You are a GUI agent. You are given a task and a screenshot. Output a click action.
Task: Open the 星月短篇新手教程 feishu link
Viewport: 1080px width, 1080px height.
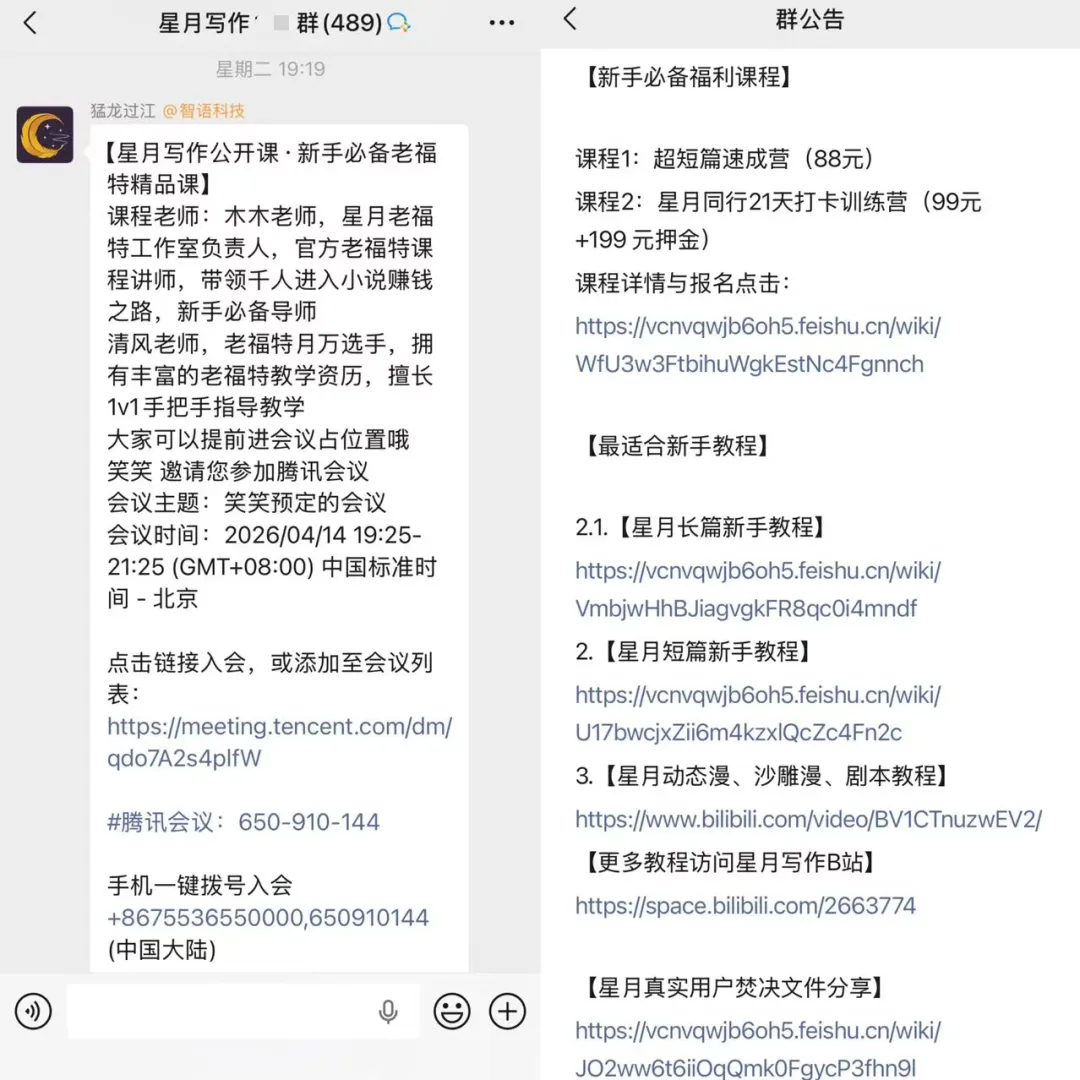tap(758, 714)
